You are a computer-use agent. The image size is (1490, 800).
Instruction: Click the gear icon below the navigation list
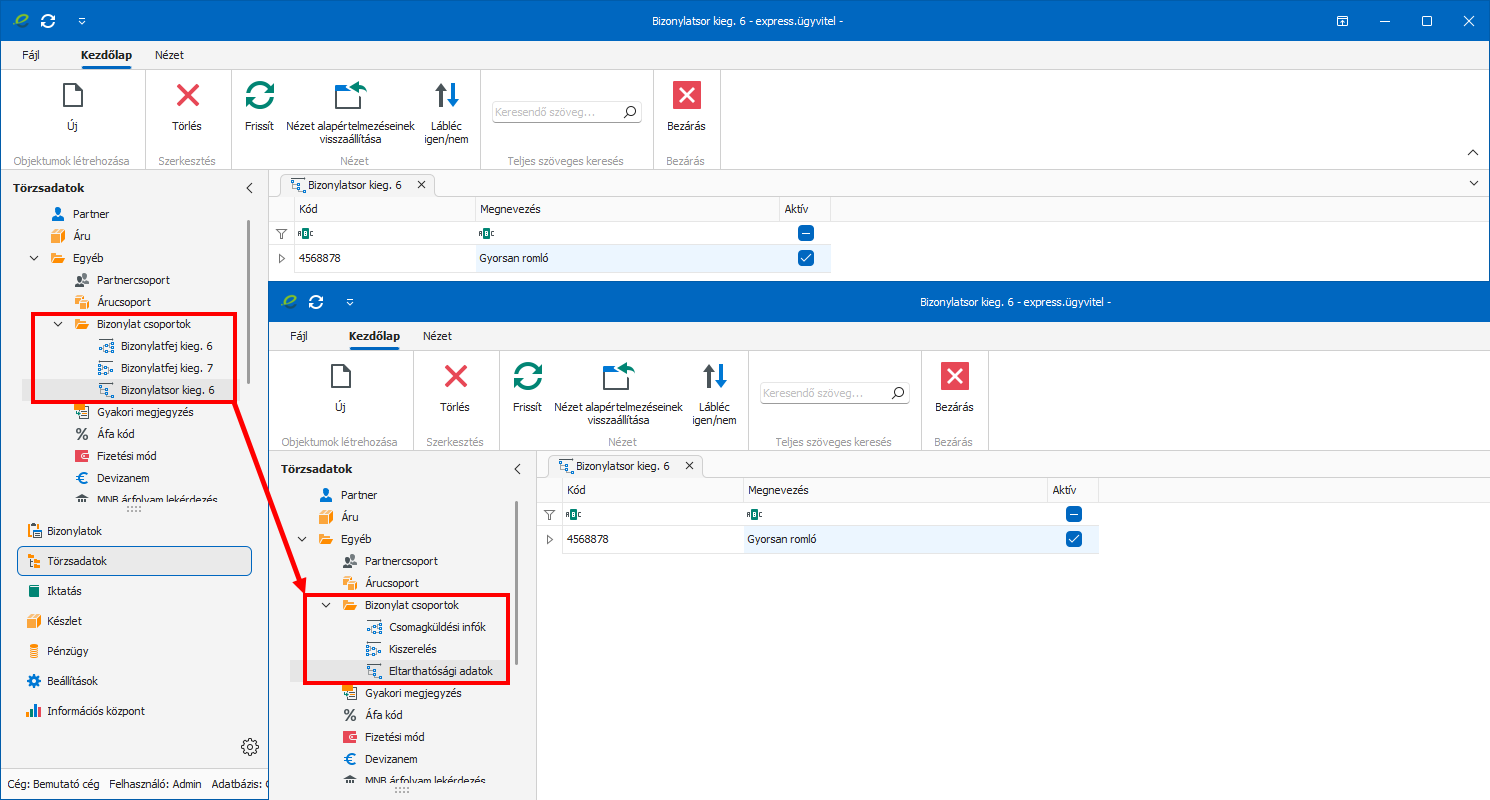[250, 747]
